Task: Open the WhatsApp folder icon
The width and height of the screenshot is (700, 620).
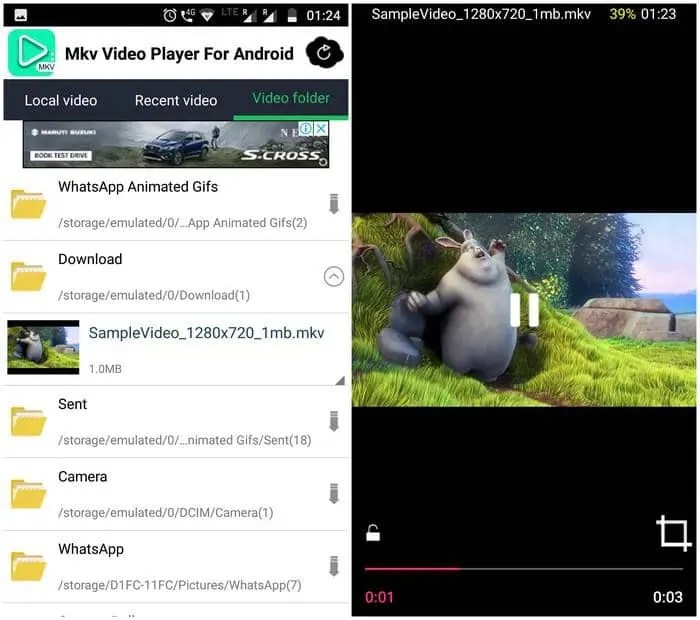Action: pyautogui.click(x=29, y=566)
